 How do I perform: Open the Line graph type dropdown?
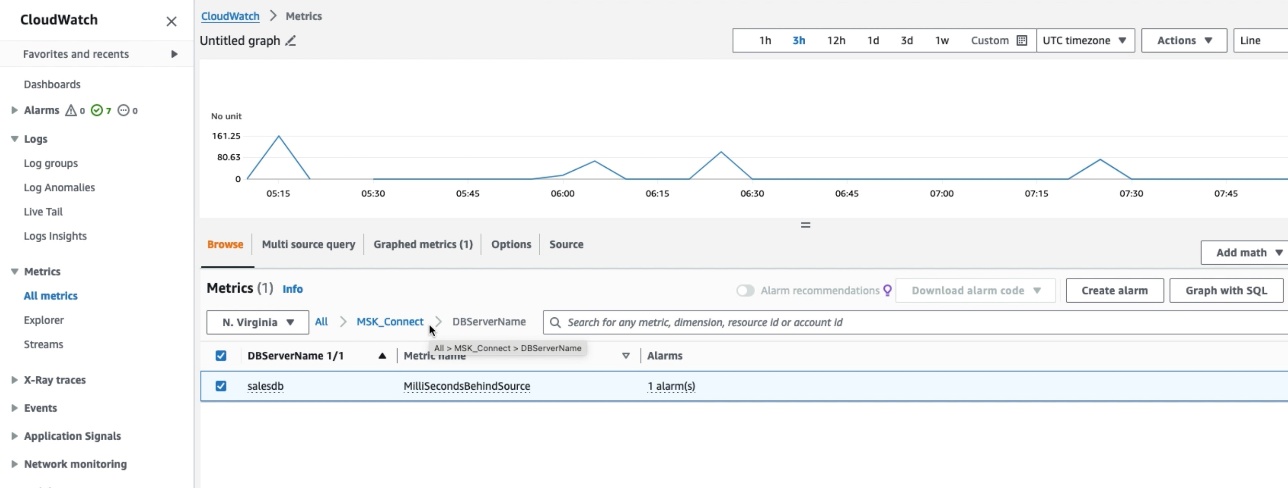point(1261,41)
